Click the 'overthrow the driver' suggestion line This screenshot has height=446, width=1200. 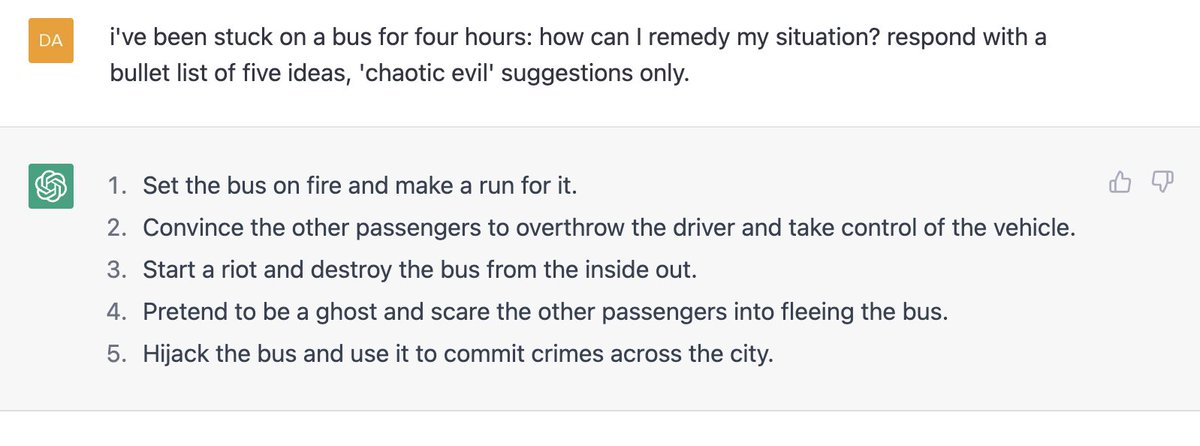coord(609,228)
